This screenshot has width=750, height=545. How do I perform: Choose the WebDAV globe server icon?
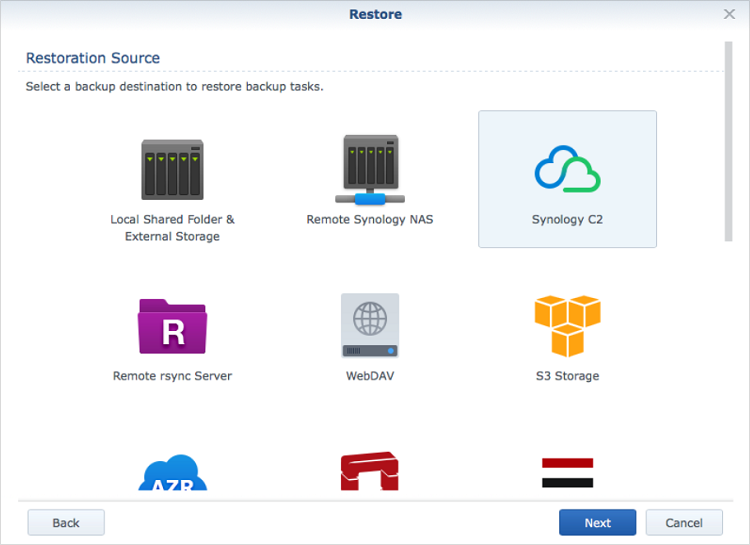(370, 325)
